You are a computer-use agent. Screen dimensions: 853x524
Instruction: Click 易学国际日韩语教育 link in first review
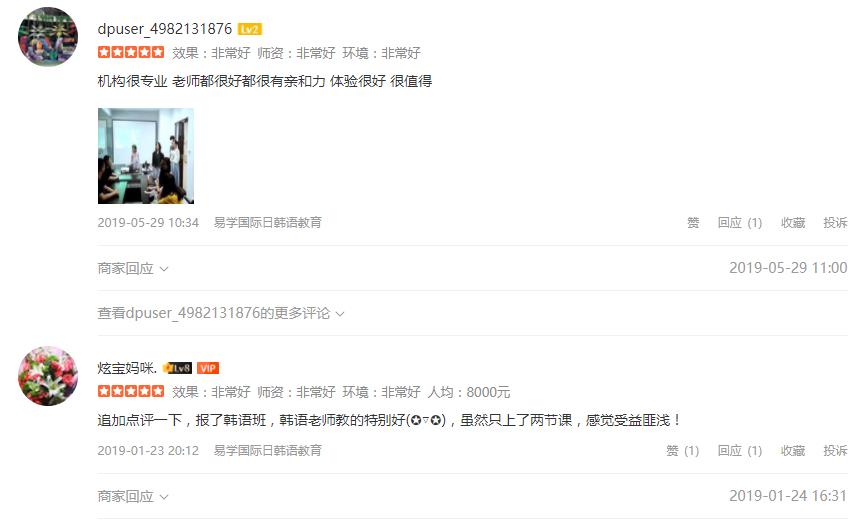coord(268,223)
